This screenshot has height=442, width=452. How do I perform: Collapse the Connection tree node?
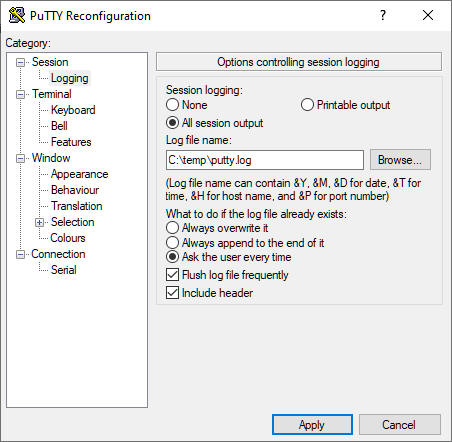click(21, 254)
